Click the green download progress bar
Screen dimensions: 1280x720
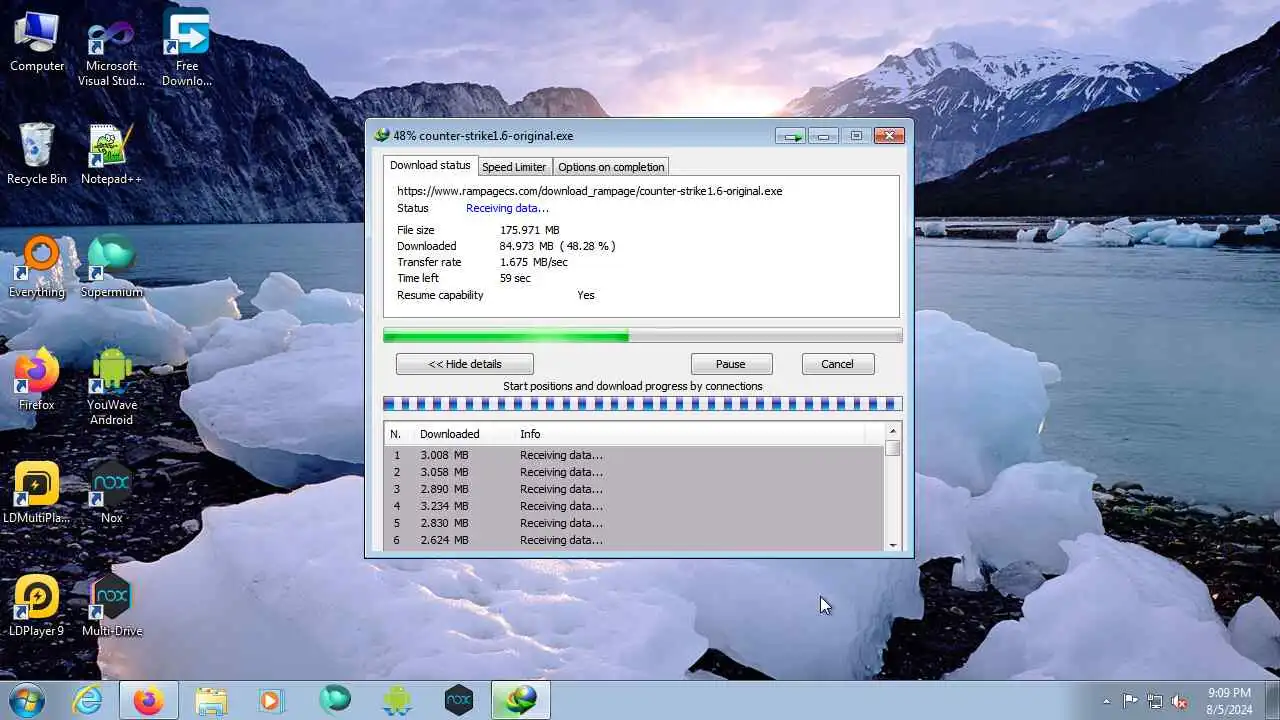coord(643,336)
